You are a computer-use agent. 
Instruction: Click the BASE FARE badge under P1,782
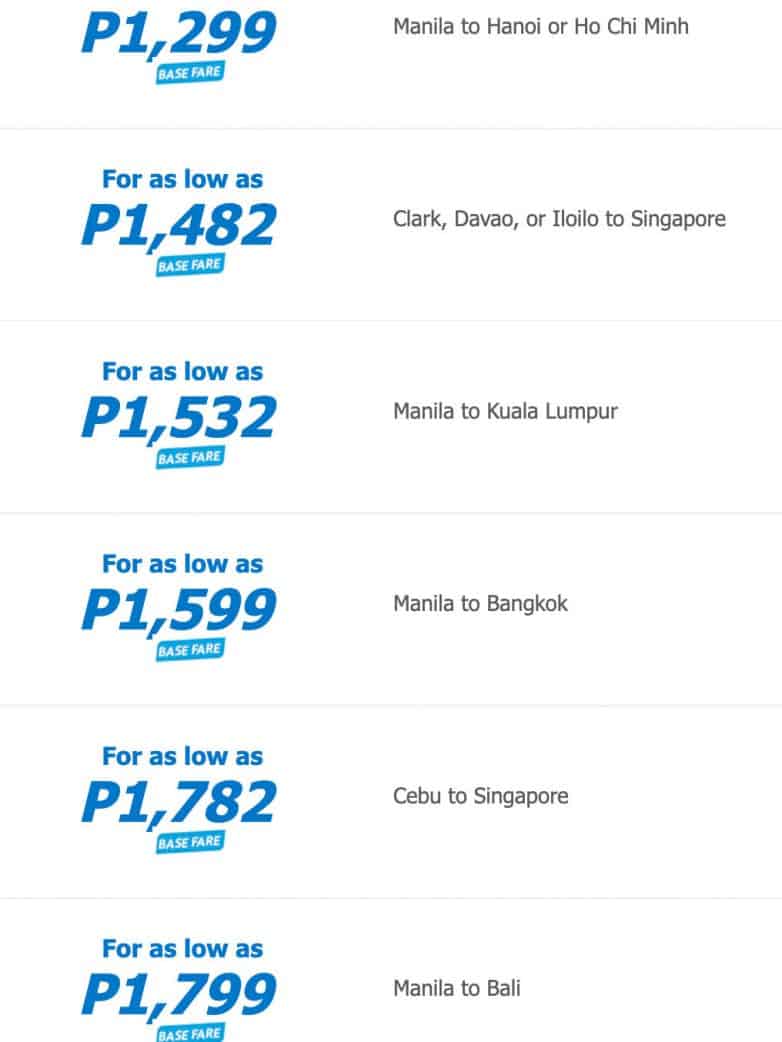pyautogui.click(x=189, y=842)
